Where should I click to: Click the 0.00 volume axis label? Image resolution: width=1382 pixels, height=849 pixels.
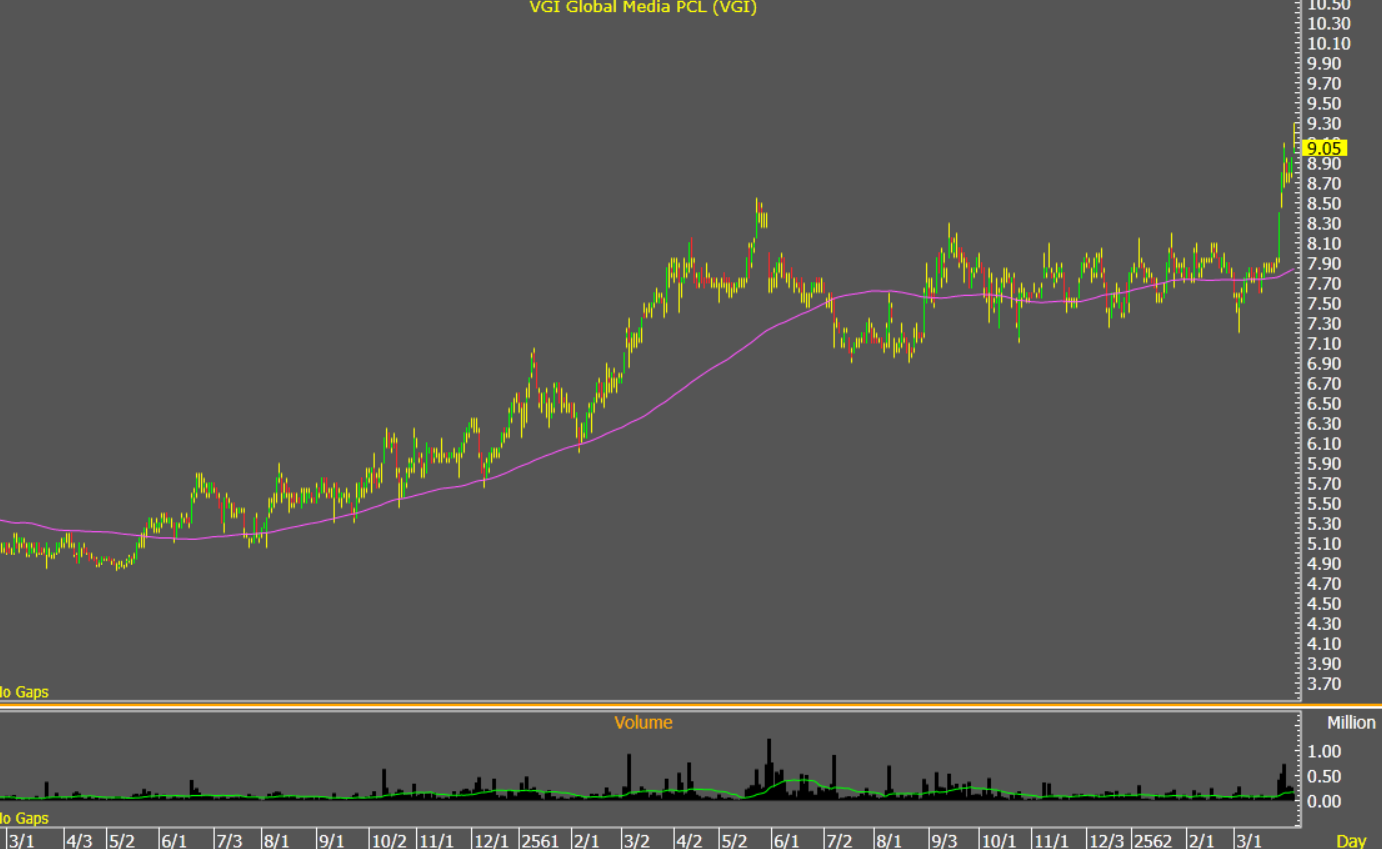click(1324, 801)
